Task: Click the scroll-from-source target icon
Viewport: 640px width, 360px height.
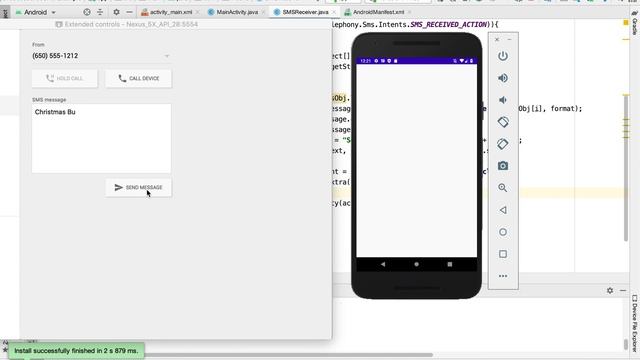Action: [x=87, y=12]
